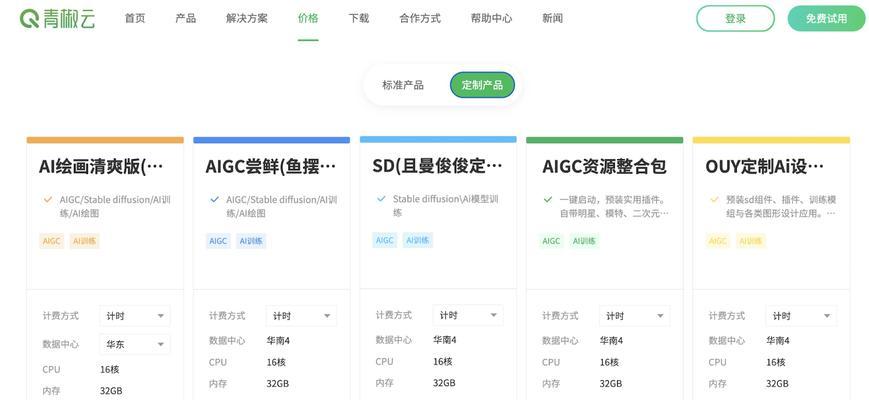
Task: Click the AIGC tag in AI绘画清爽版 card
Action: [51, 241]
